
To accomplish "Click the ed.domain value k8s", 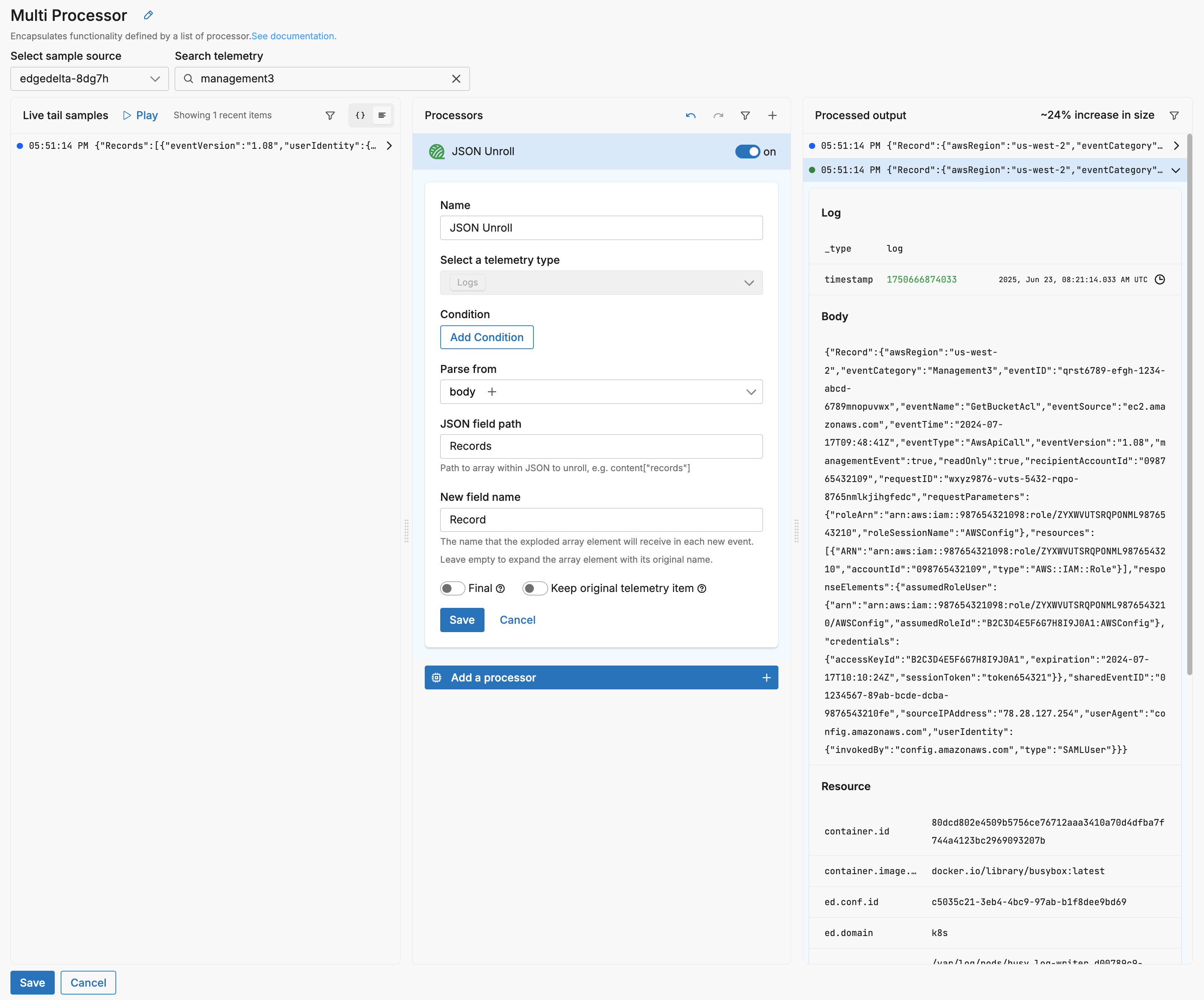I will coord(940,934).
